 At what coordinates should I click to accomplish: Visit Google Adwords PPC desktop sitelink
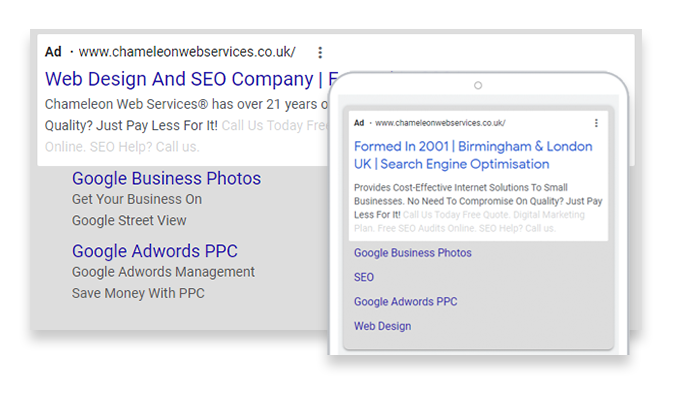155,251
